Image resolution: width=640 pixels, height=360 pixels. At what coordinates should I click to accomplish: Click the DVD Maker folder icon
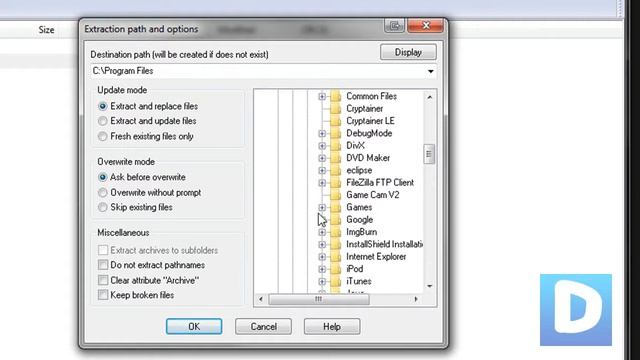coord(336,158)
